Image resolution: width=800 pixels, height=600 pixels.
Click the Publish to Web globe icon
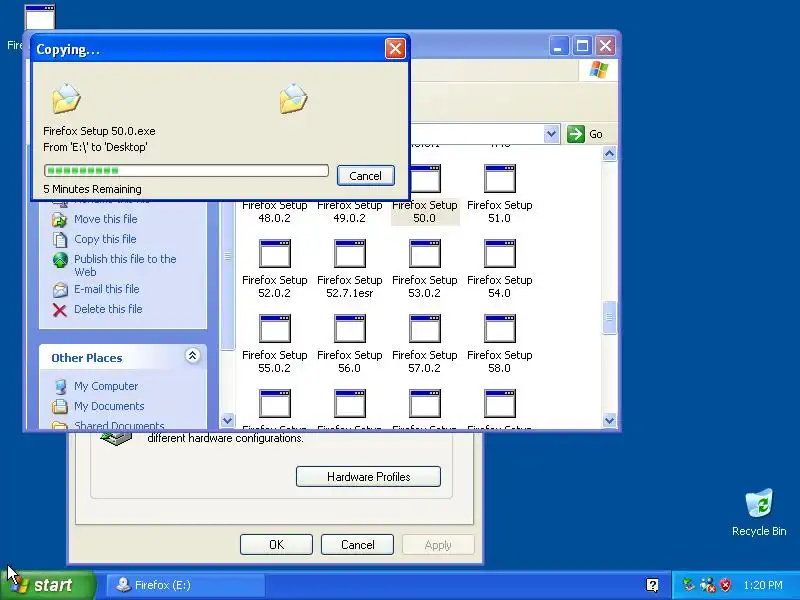coord(60,260)
